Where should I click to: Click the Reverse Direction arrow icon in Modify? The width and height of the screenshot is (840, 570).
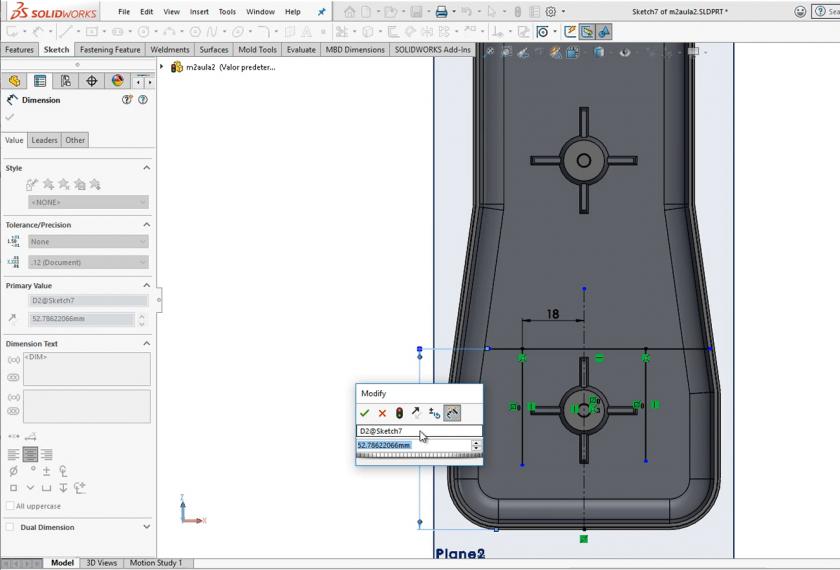click(416, 413)
